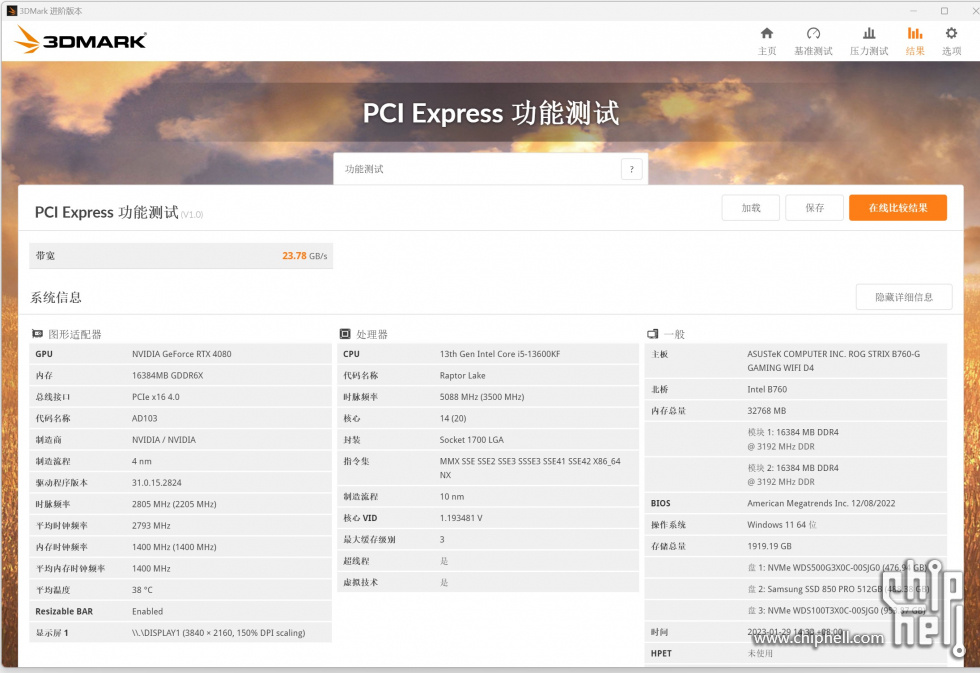Click the Load (加载) button
This screenshot has height=673, width=980.
coord(751,208)
